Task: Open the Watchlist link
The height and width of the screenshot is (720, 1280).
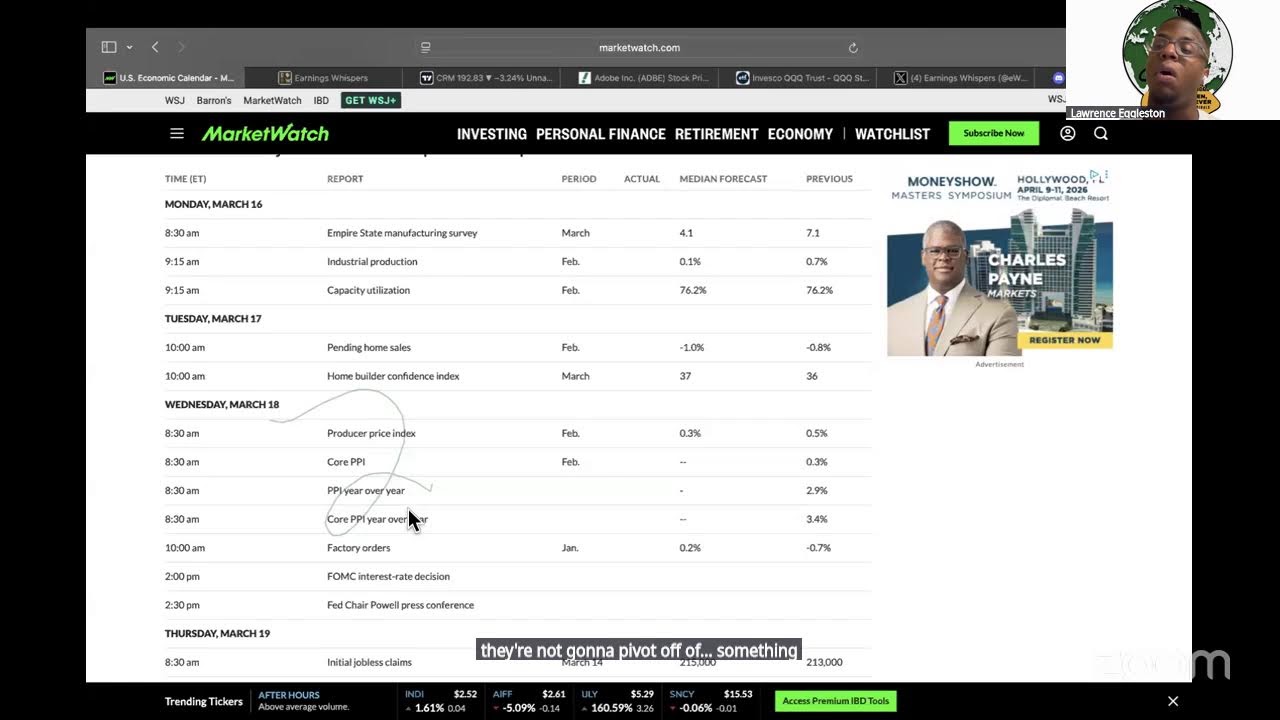Action: pos(892,133)
